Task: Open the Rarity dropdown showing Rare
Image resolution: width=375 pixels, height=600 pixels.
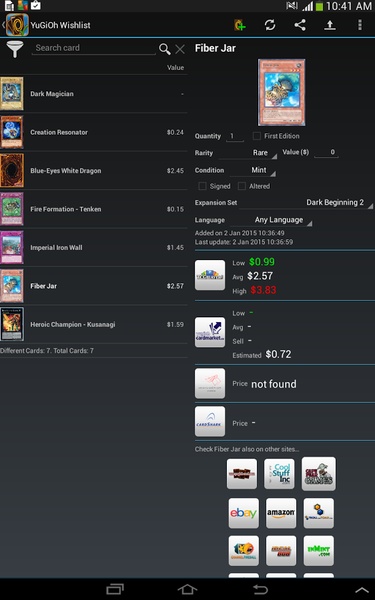Action: pyautogui.click(x=248, y=153)
